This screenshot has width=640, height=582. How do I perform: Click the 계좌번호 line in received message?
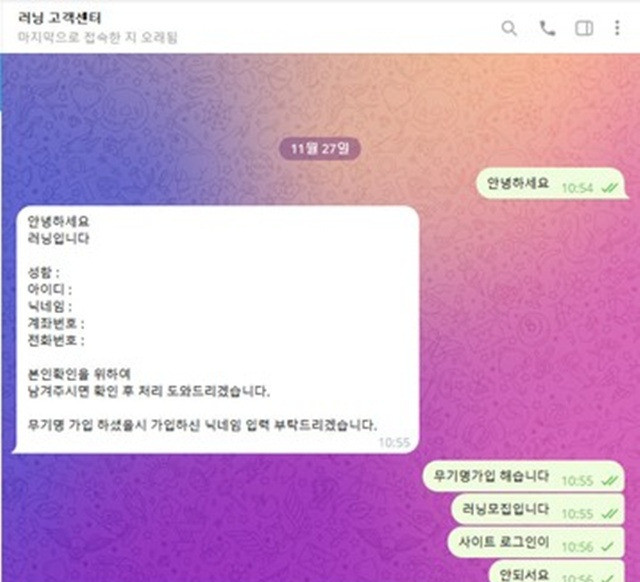coord(56,324)
